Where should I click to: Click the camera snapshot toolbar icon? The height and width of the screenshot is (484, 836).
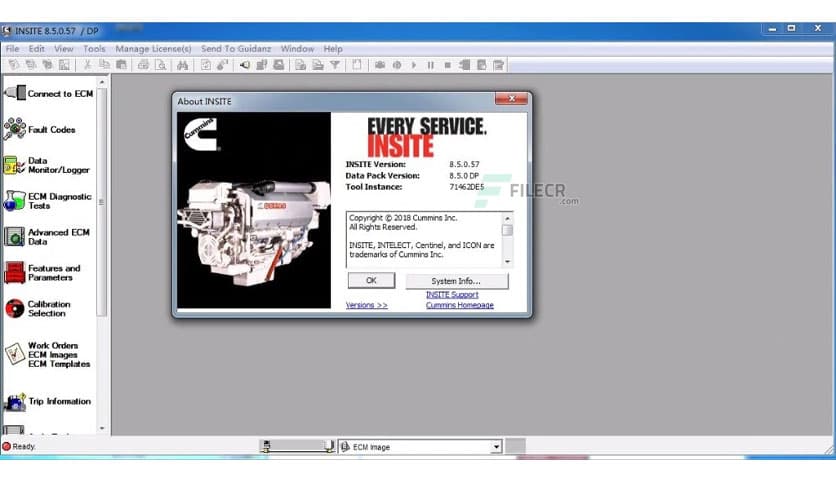click(x=380, y=65)
